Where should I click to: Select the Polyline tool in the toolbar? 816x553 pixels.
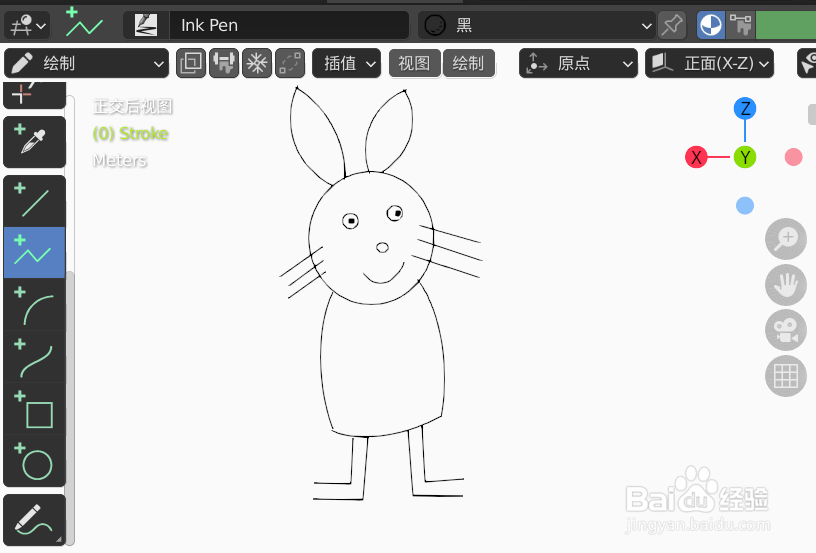pos(34,252)
